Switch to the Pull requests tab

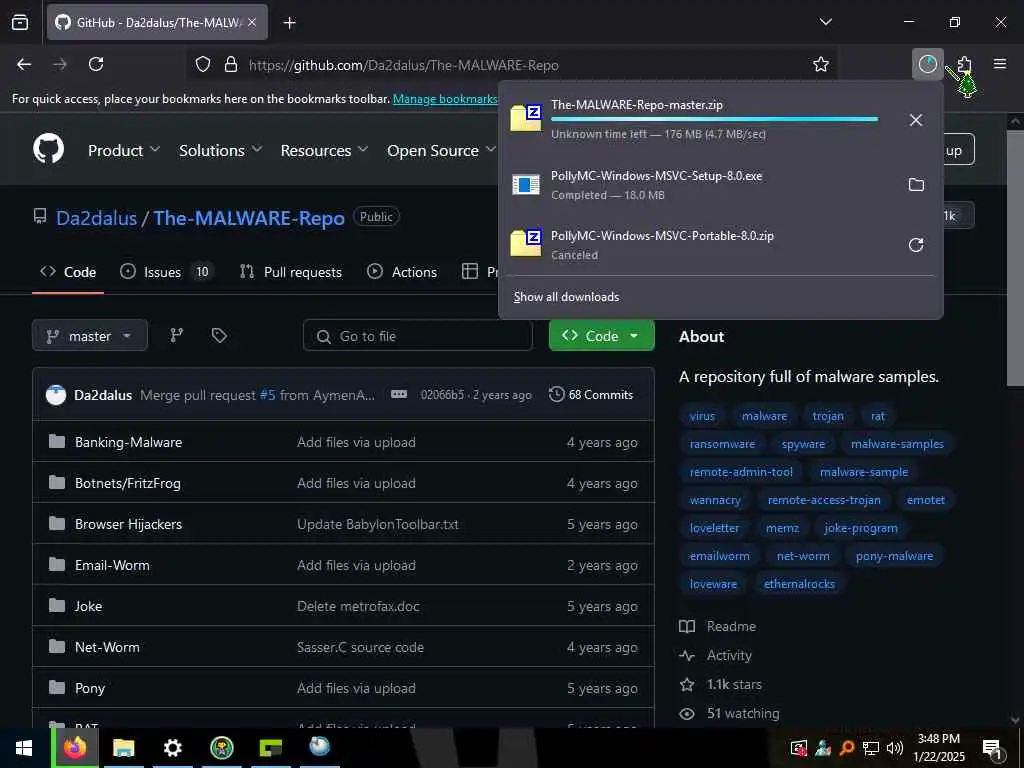291,272
